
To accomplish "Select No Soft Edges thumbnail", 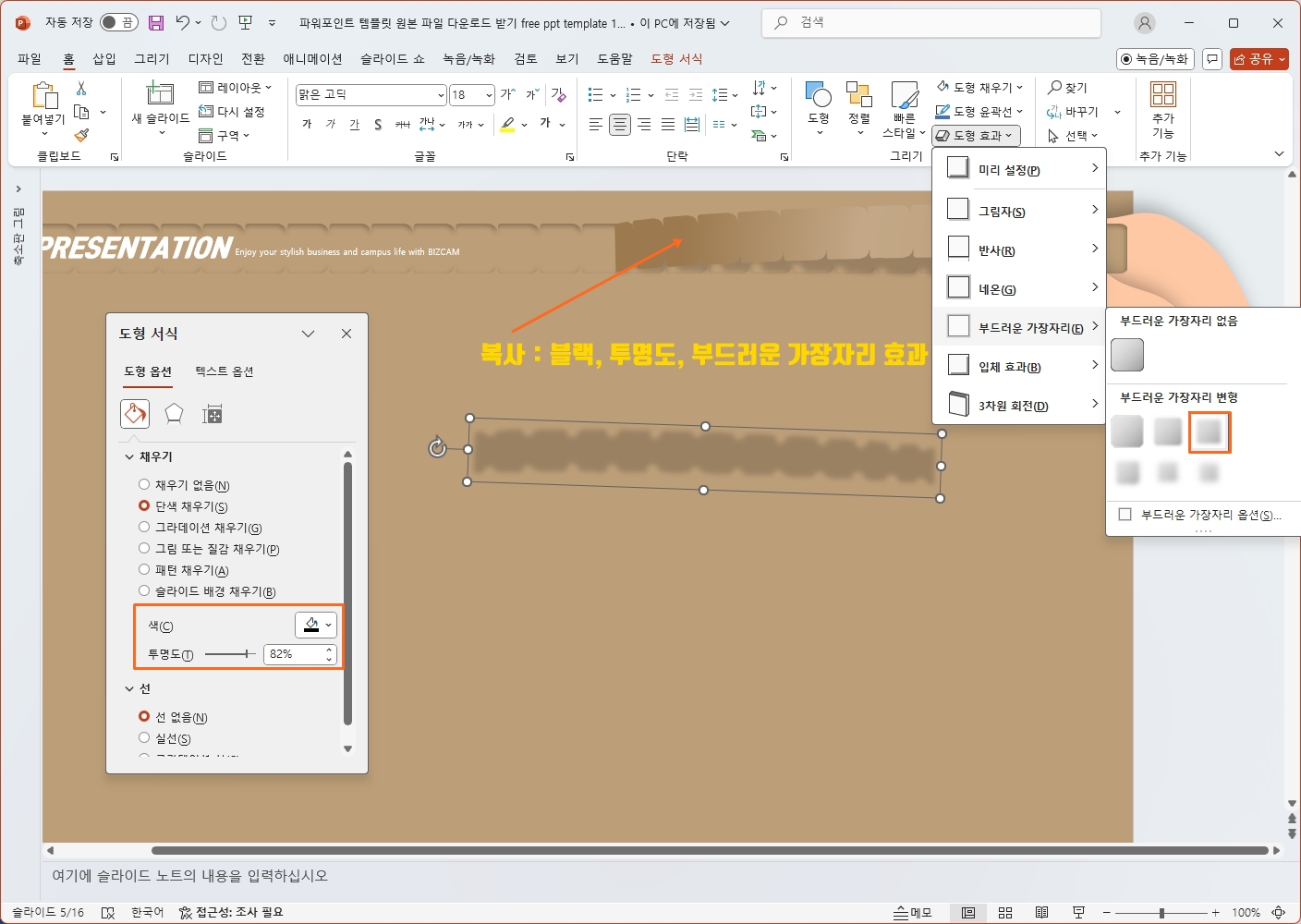I will (x=1127, y=355).
